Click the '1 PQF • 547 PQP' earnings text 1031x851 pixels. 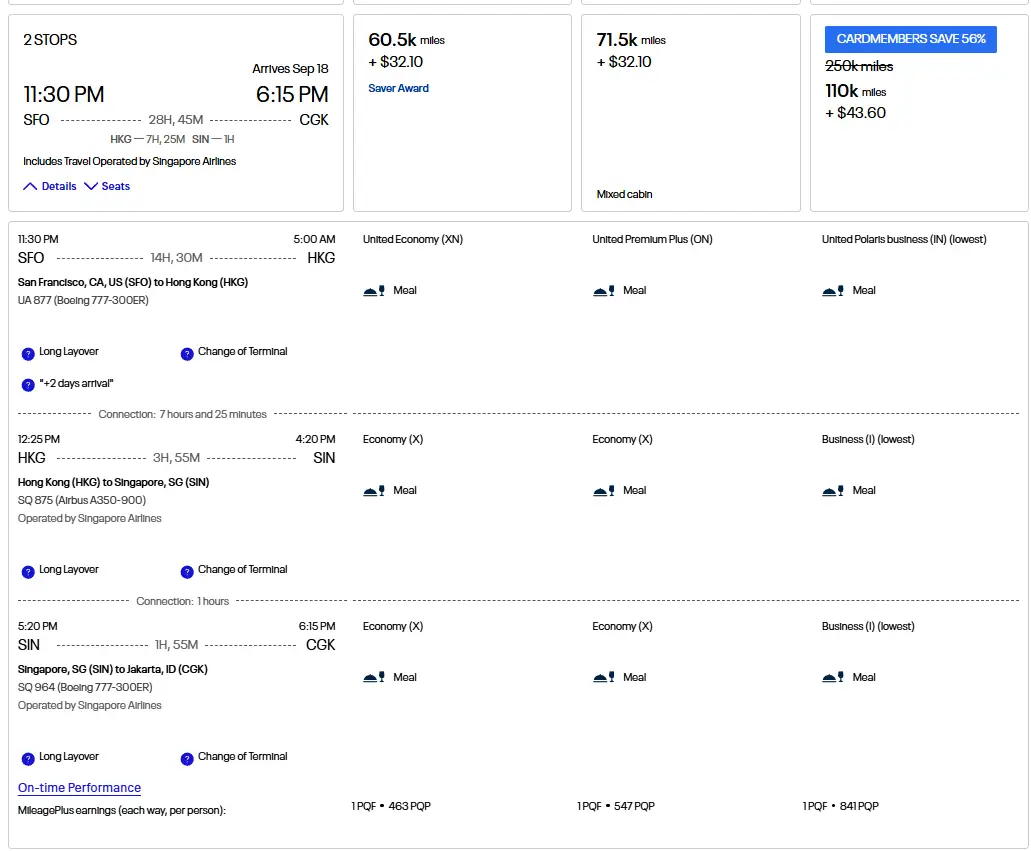click(x=615, y=806)
